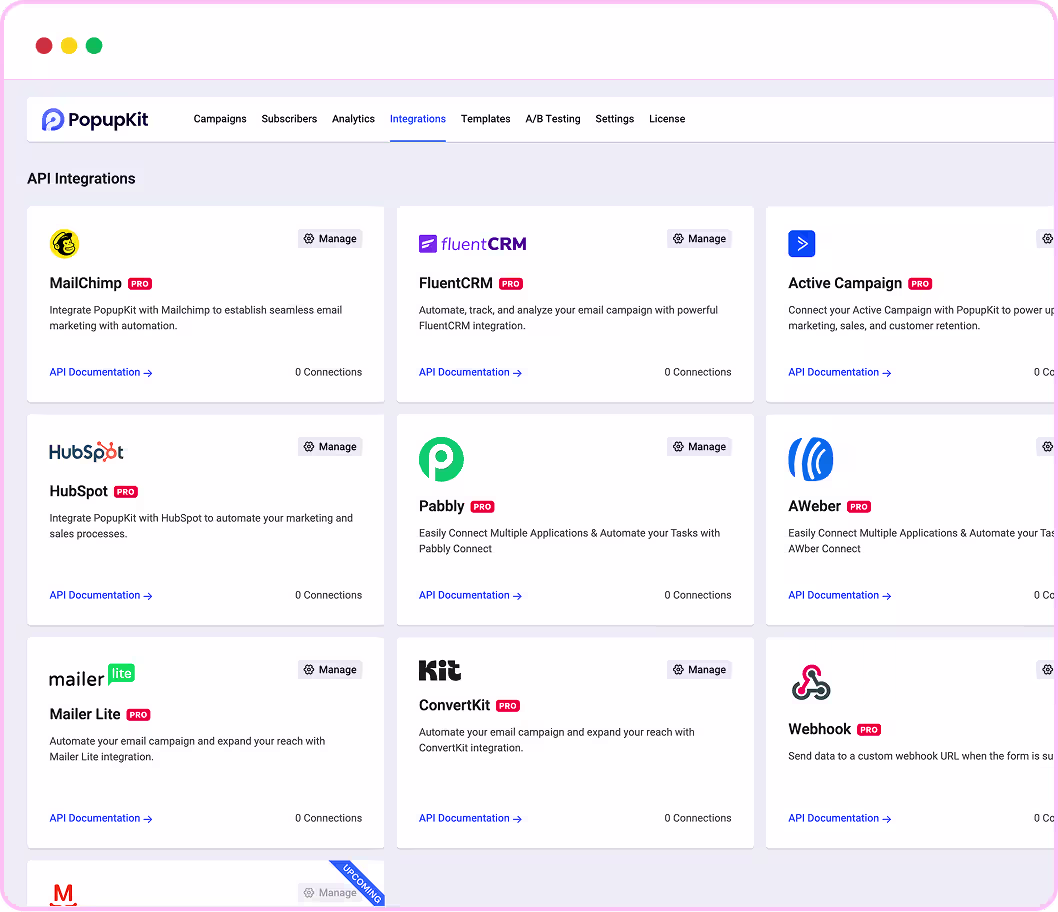Open FluentCRM API Documentation link
The height and width of the screenshot is (912, 1058).
(470, 372)
